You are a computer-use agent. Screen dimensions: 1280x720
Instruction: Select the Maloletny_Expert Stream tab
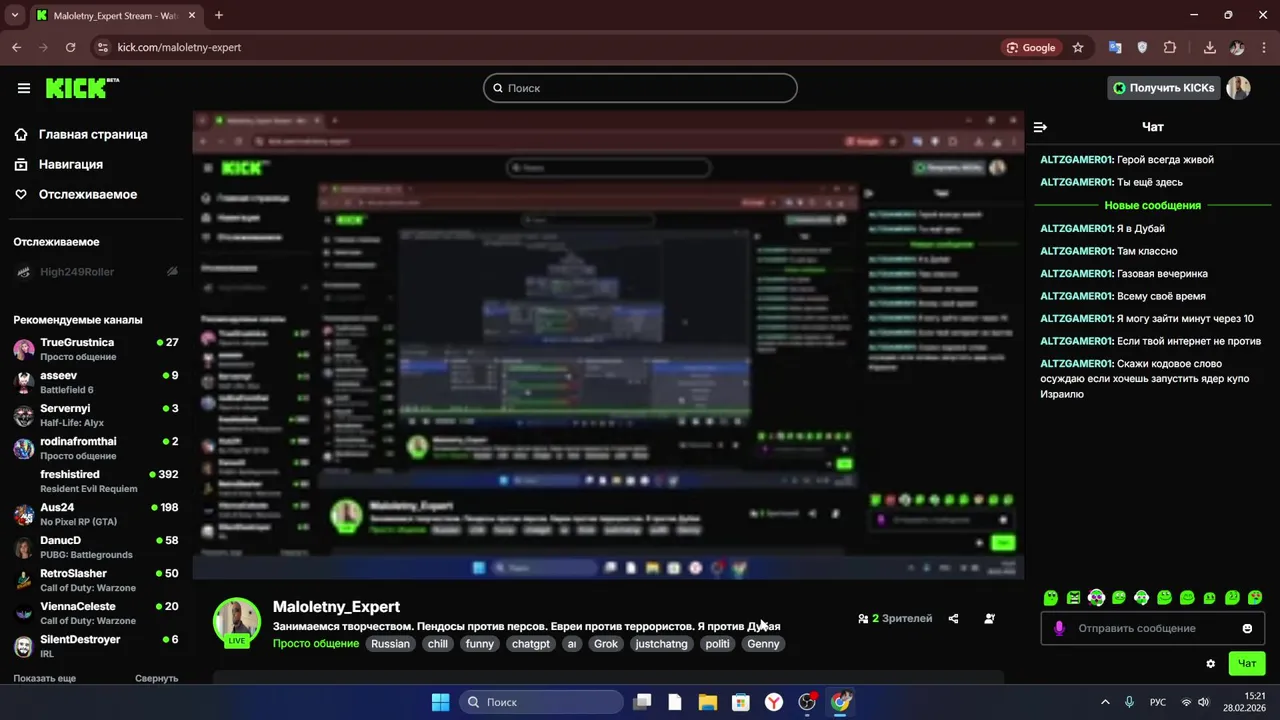pyautogui.click(x=115, y=15)
